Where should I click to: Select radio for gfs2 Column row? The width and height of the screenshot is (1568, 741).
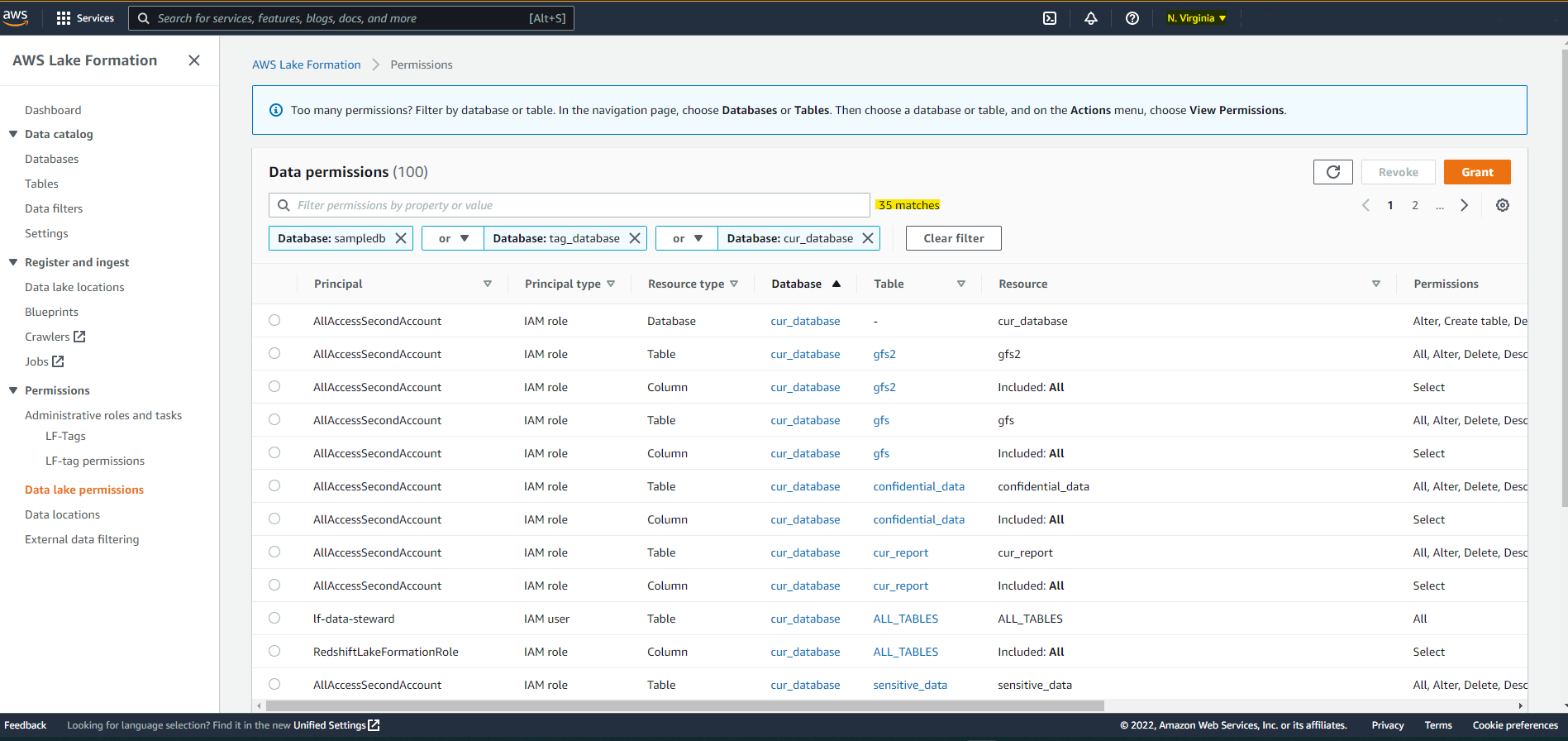coord(274,386)
